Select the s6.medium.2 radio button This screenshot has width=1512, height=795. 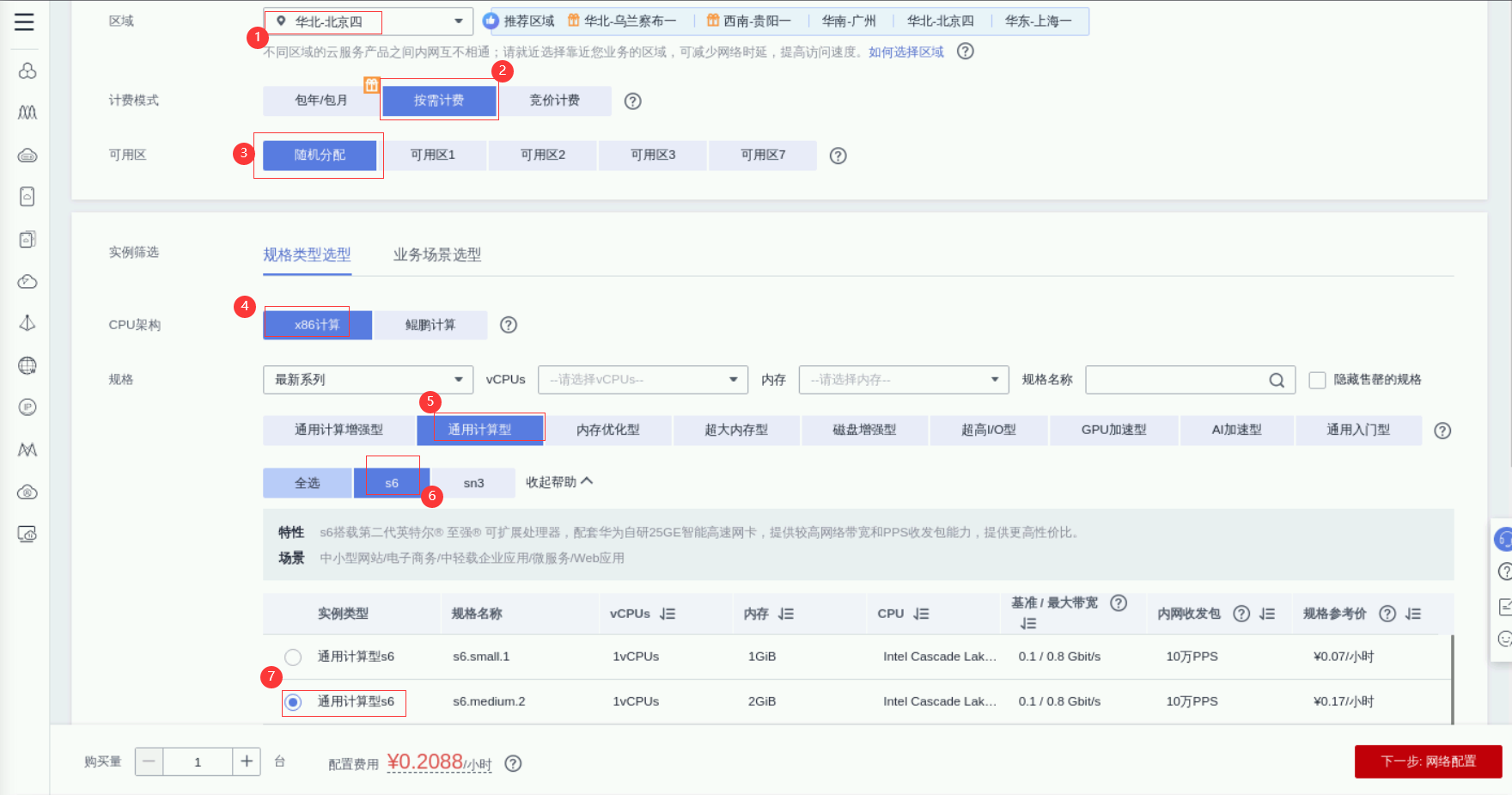(293, 702)
